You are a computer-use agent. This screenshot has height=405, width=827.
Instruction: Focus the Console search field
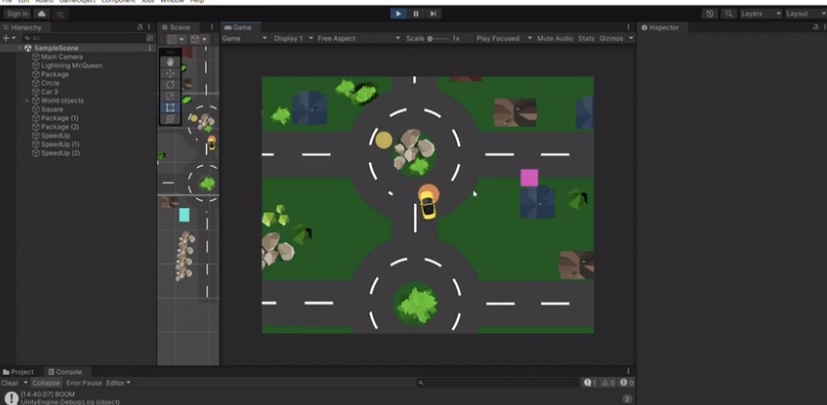[x=497, y=383]
